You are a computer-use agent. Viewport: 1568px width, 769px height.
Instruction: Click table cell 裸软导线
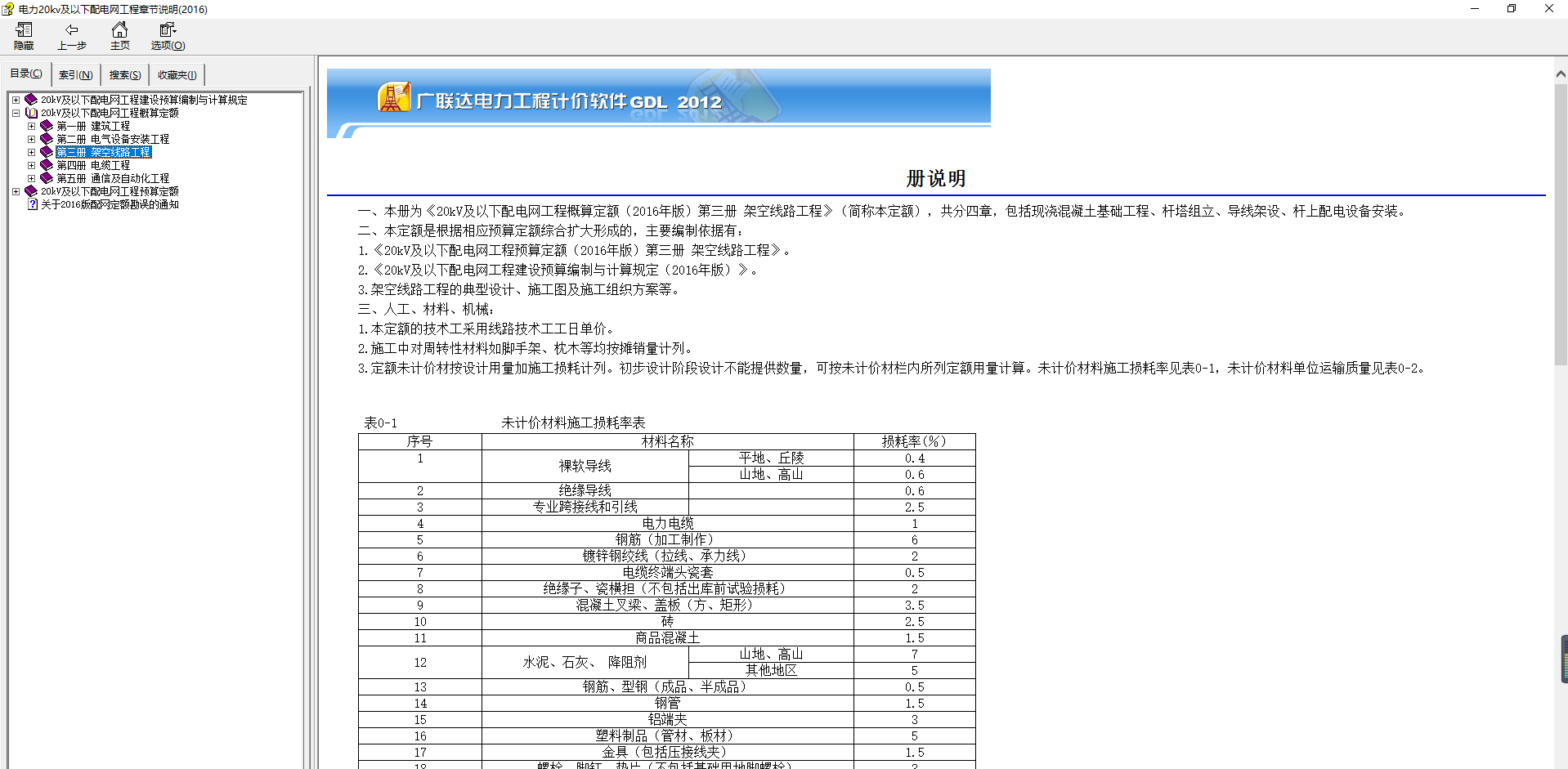(585, 466)
